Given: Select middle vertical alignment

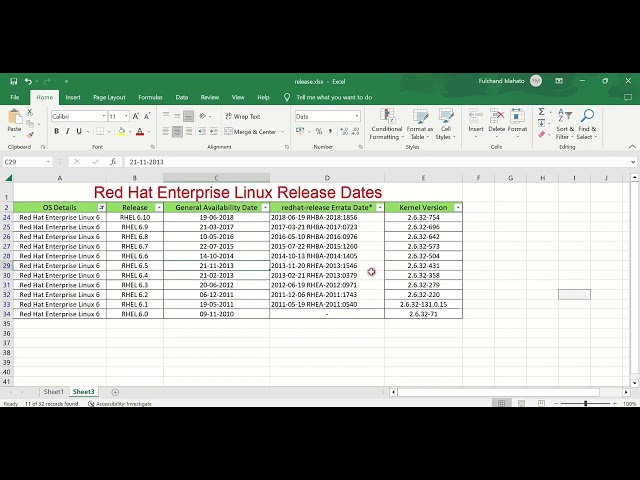Looking at the screenshot, I should click(177, 116).
